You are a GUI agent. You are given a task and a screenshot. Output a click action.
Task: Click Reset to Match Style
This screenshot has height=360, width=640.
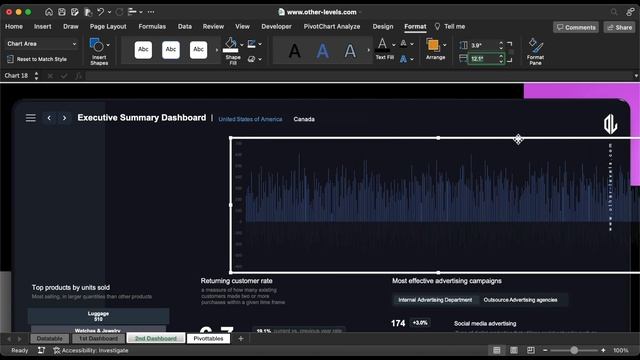(37, 59)
